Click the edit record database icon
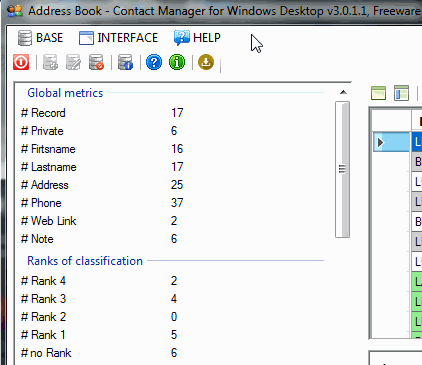This screenshot has height=365, width=422. [73, 62]
